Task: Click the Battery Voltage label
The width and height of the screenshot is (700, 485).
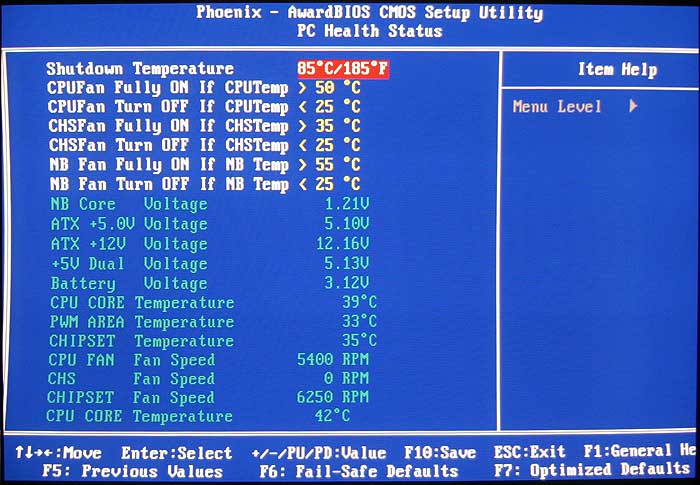Action: click(129, 284)
